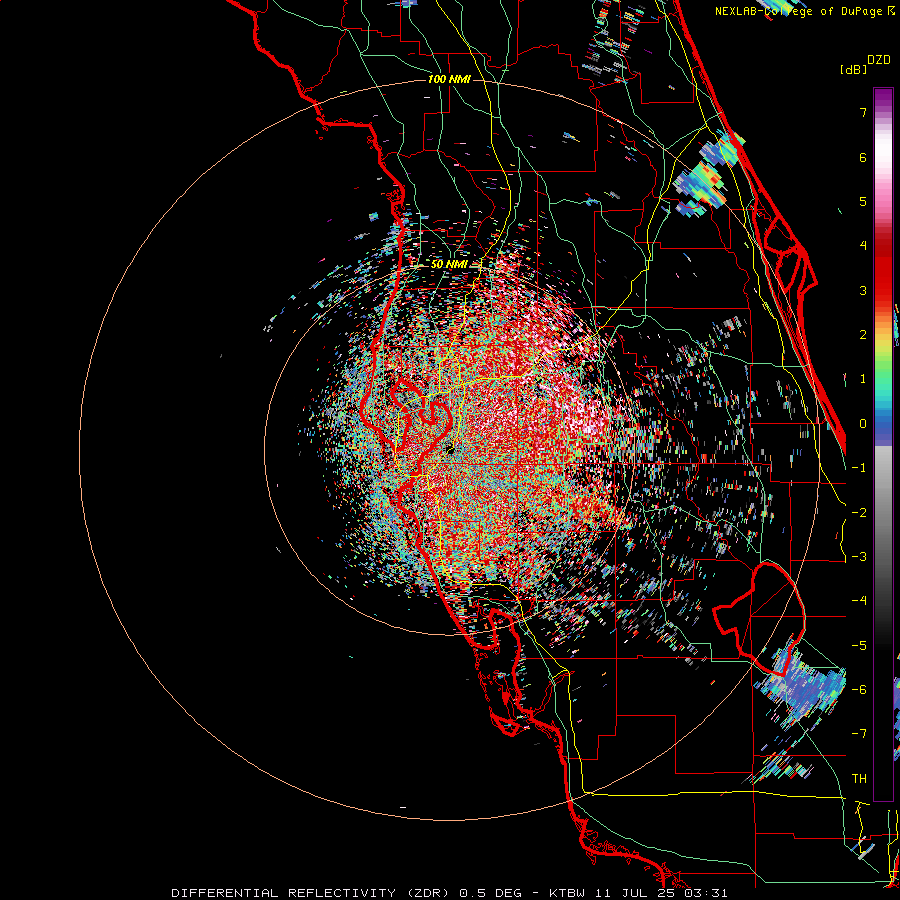
Task: Click the 03:31 timestamp
Action: pyautogui.click(x=706, y=893)
